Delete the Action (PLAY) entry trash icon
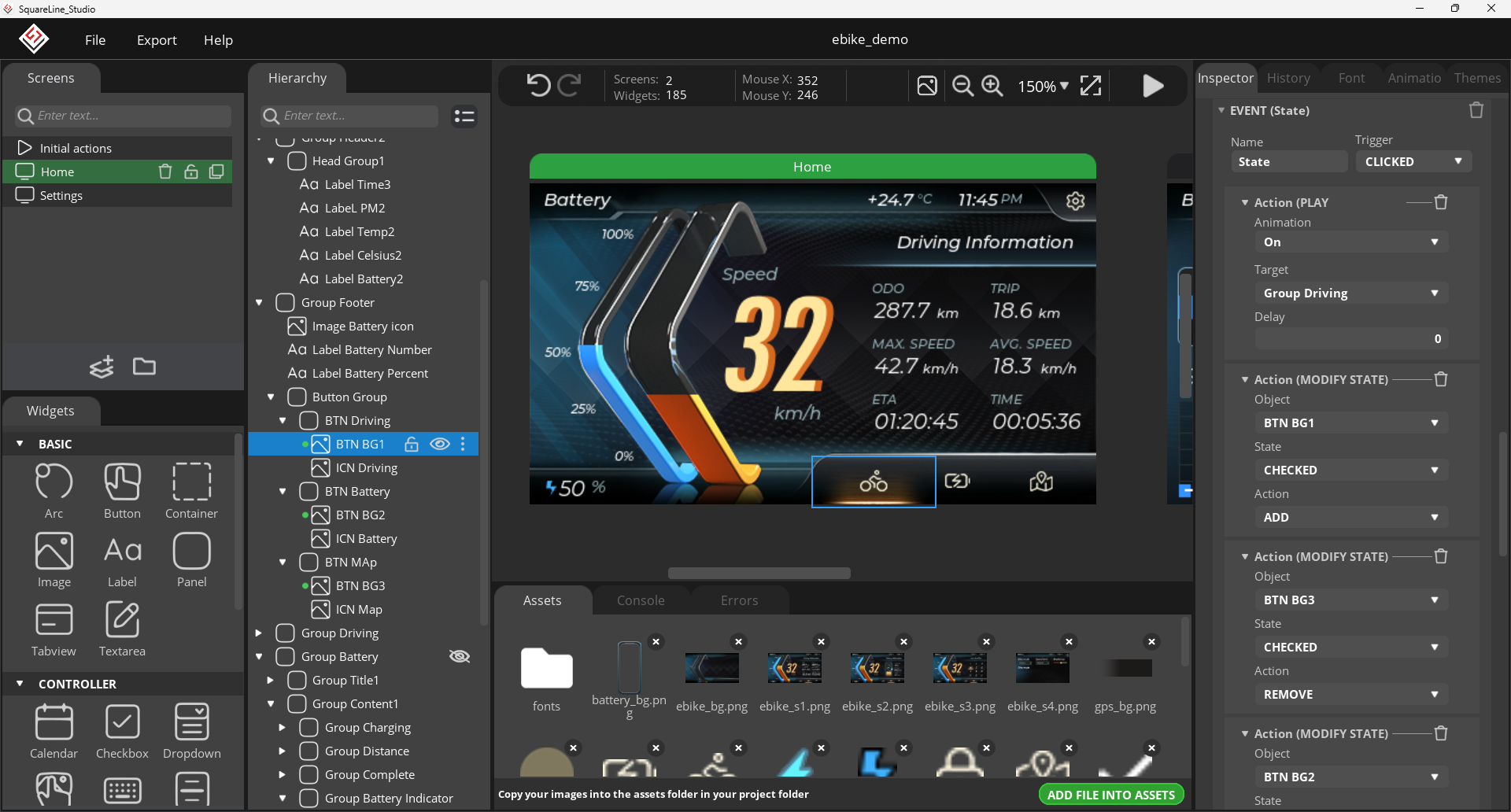The image size is (1511, 812). 1441,202
